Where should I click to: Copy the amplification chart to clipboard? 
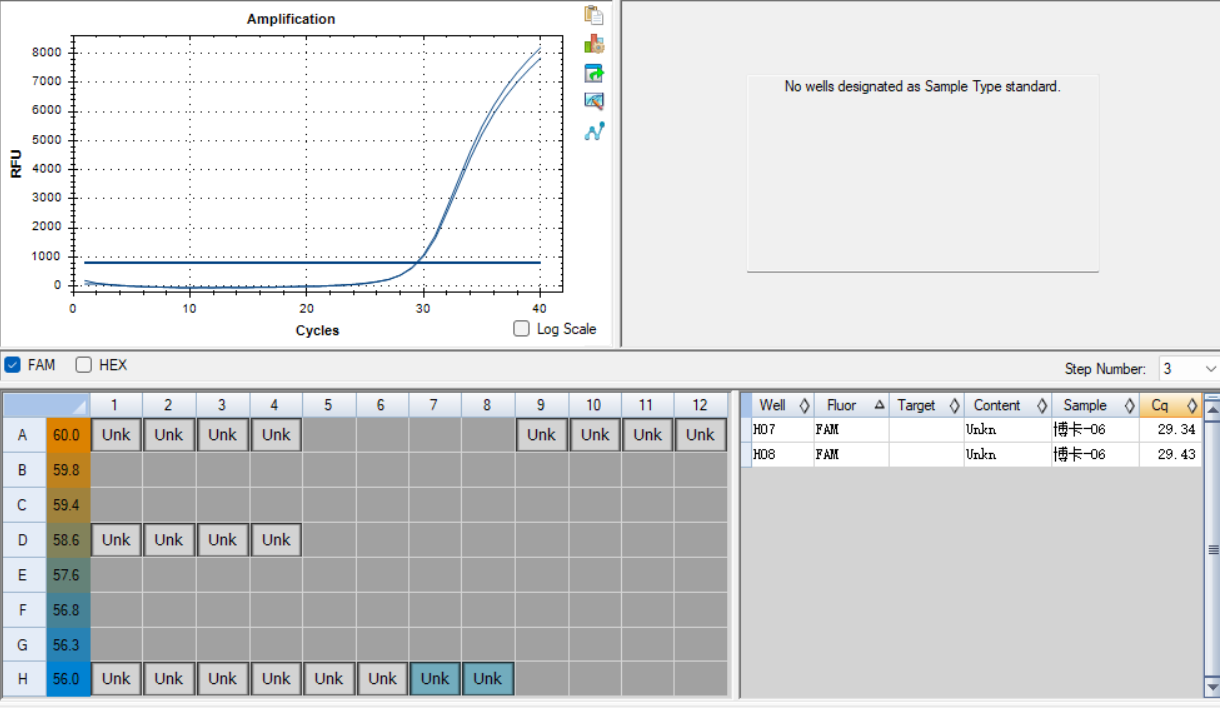pos(594,15)
